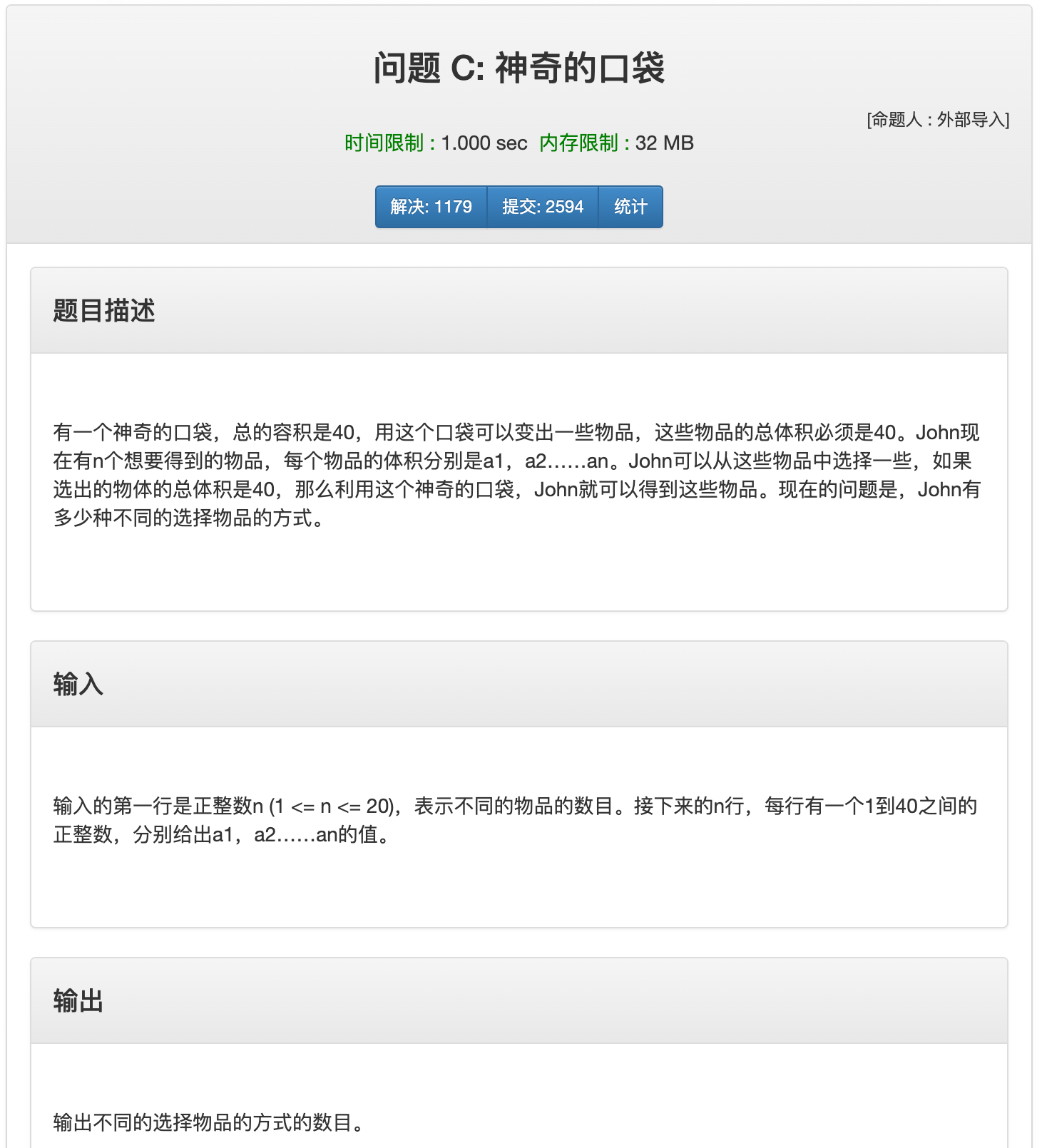1037x1148 pixels.
Task: Click the 输入 section heading
Action: click(x=78, y=685)
